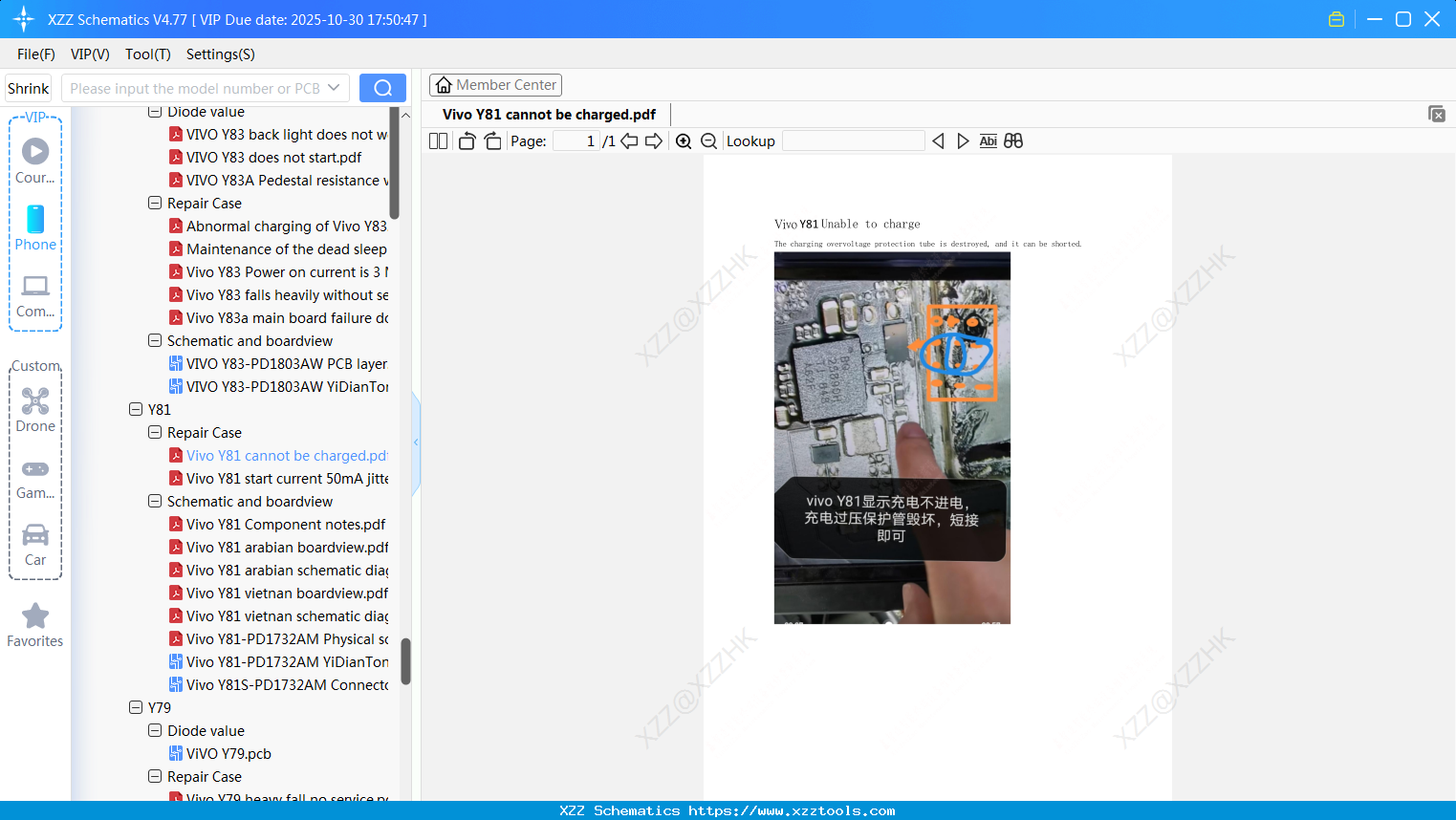Open the Settings(S) menu
Viewport: 1456px width, 820px height.
tap(221, 54)
